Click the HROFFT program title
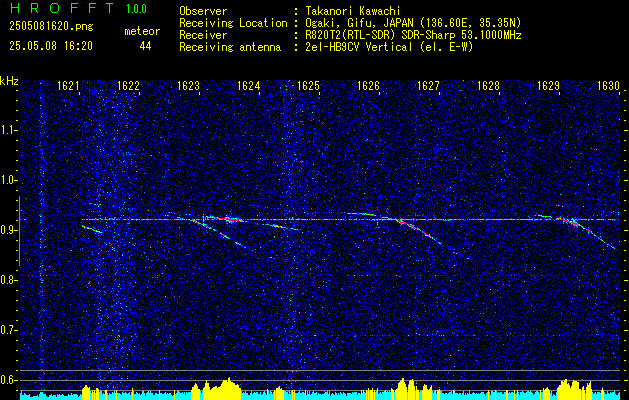The height and width of the screenshot is (400, 629). click(61, 8)
